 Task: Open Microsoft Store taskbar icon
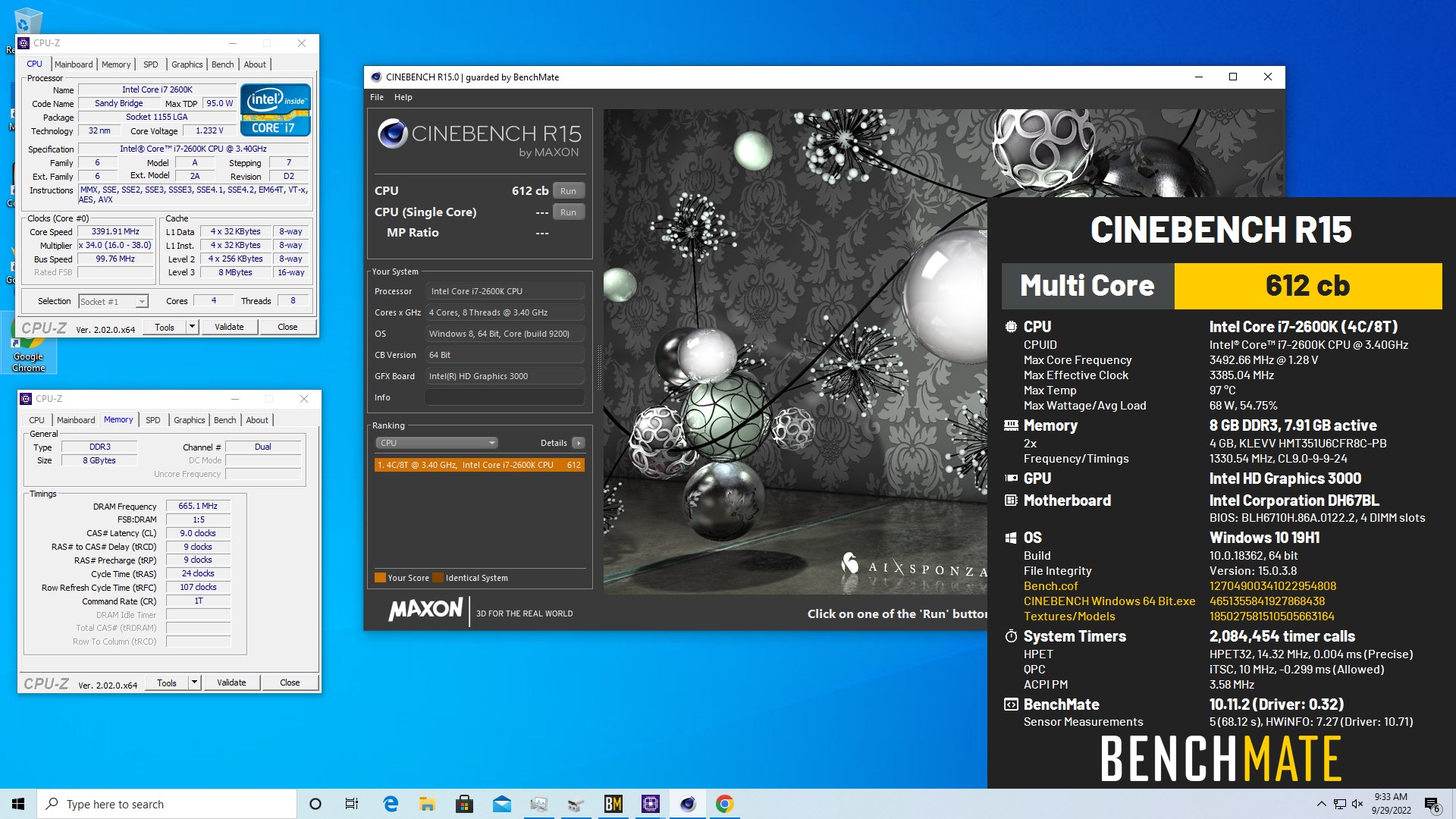click(464, 804)
